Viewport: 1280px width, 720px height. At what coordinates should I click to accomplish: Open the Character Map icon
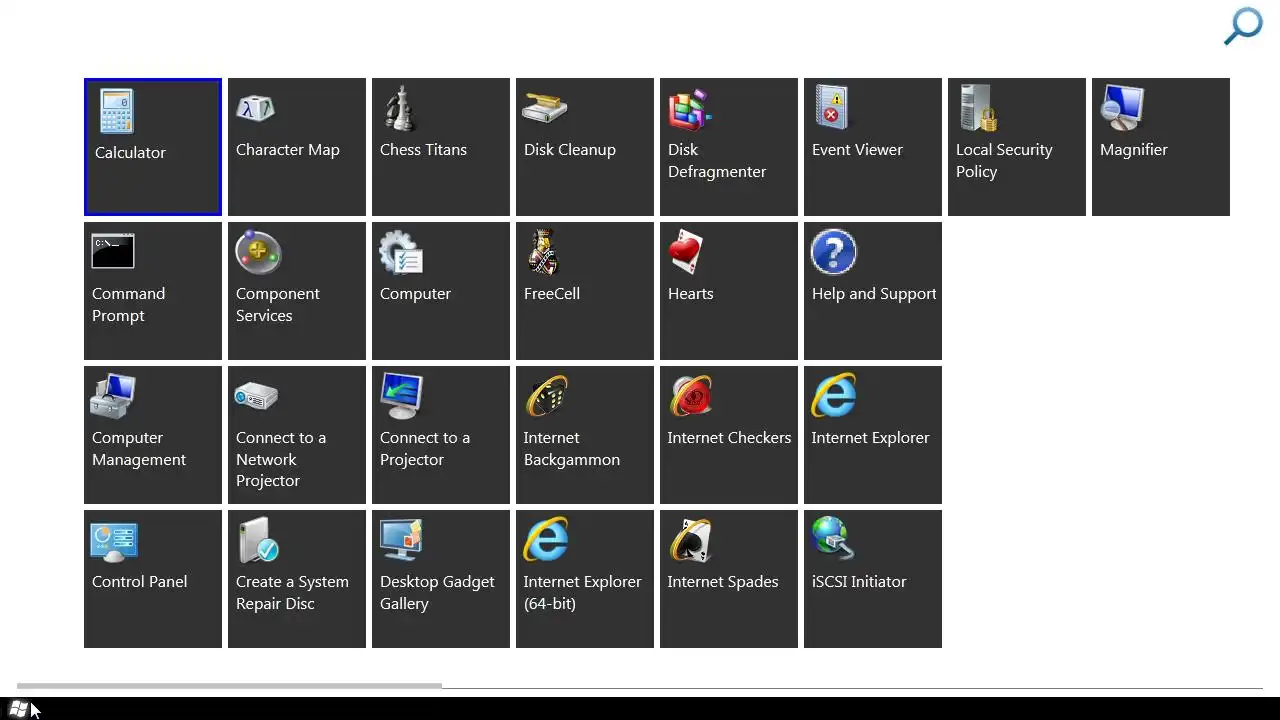(x=256, y=108)
